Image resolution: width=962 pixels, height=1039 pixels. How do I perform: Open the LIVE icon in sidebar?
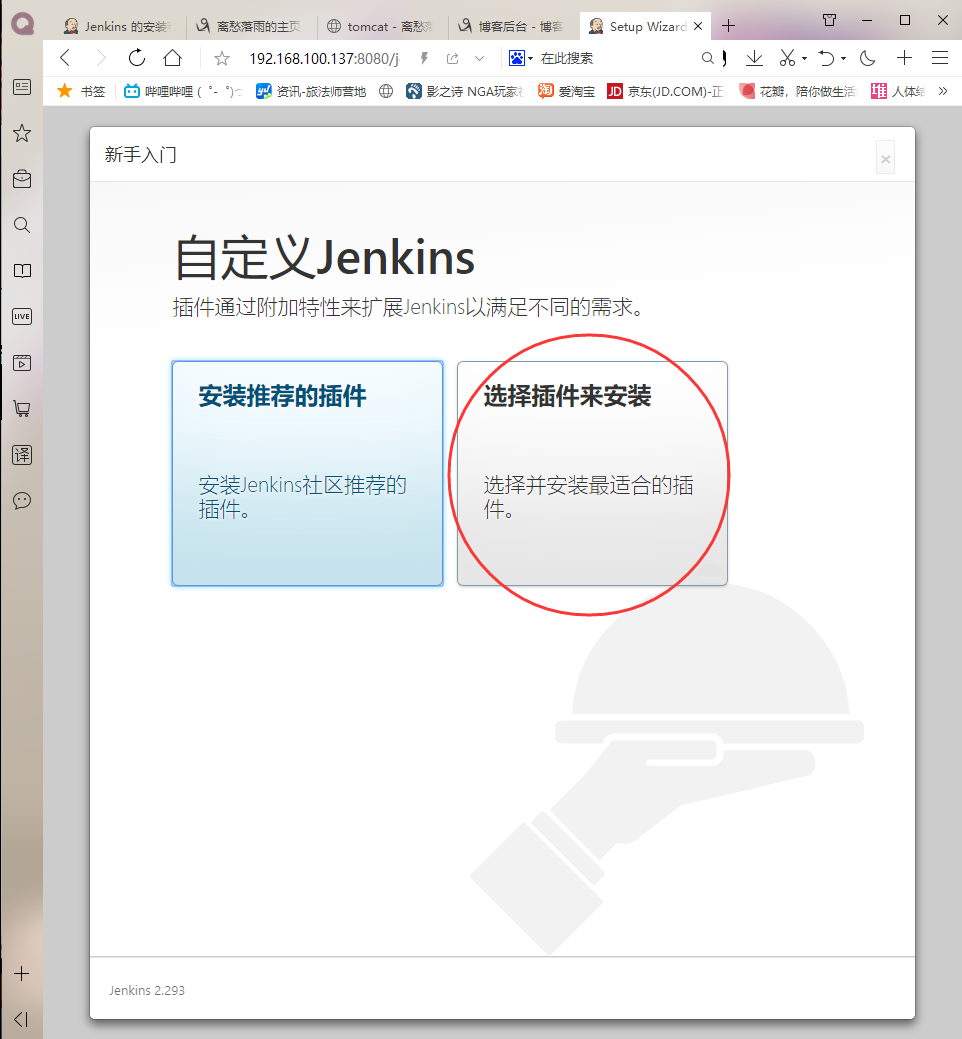tap(22, 317)
